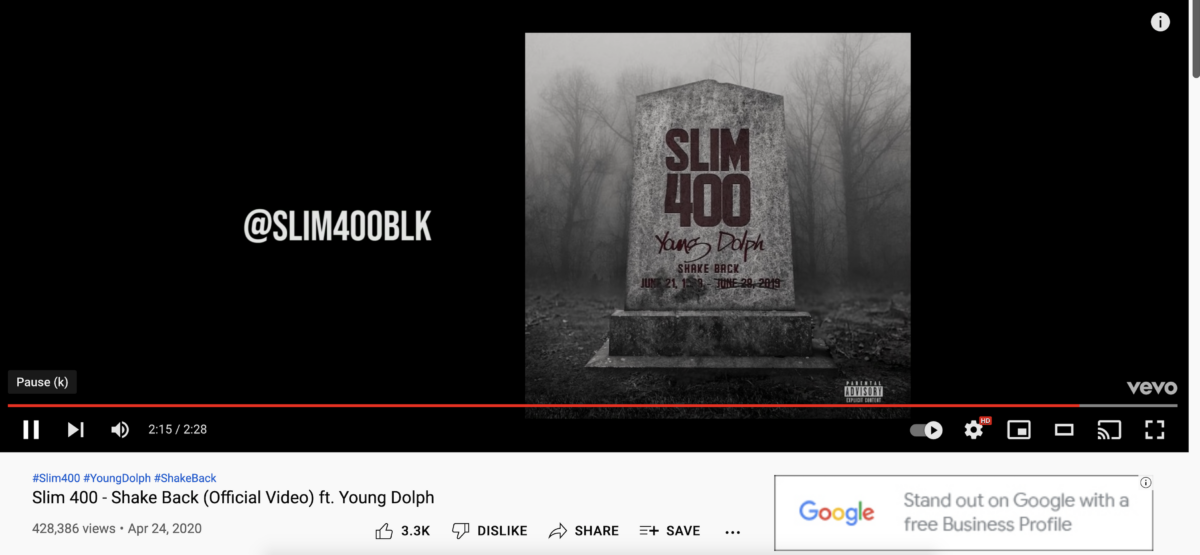Open the more actions ellipsis menu
This screenshot has height=555, width=1200.
click(732, 532)
